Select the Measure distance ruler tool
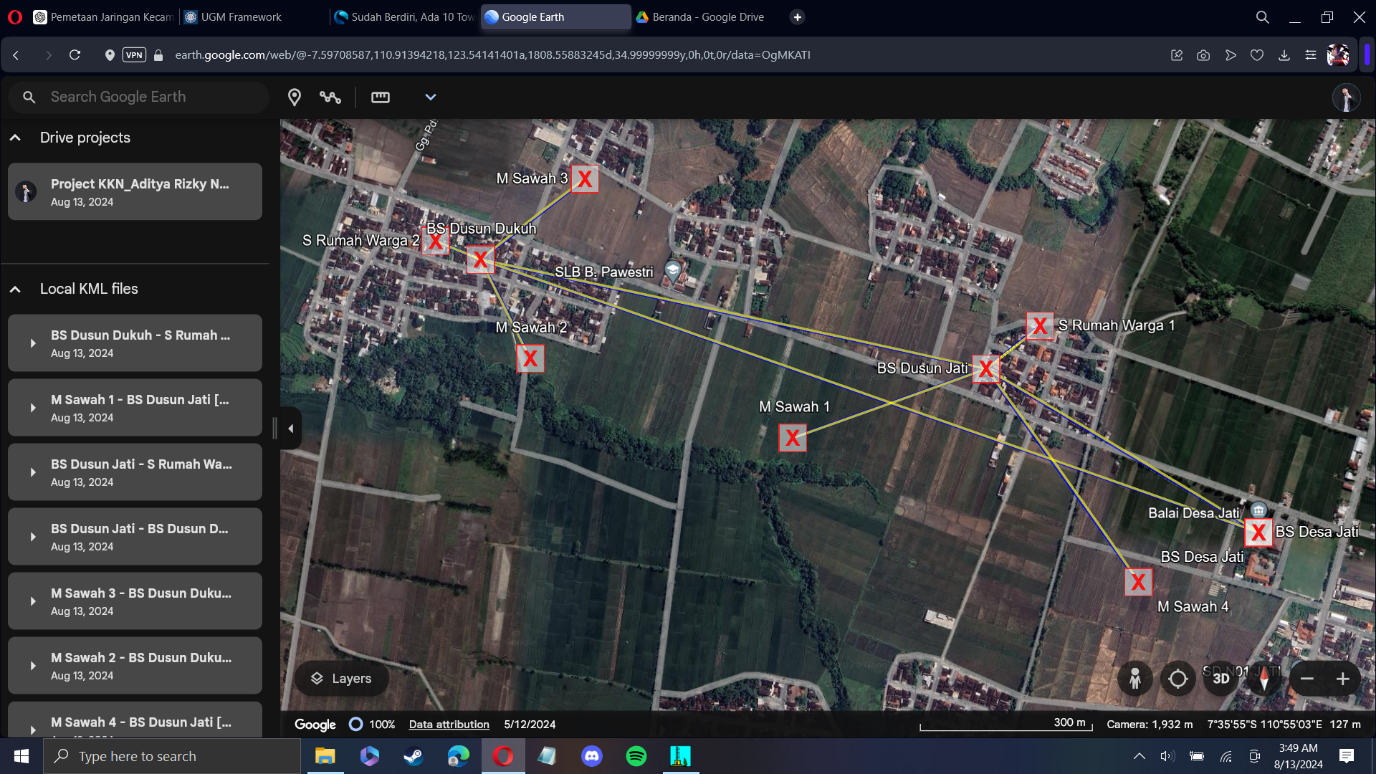This screenshot has width=1376, height=774. 380,97
